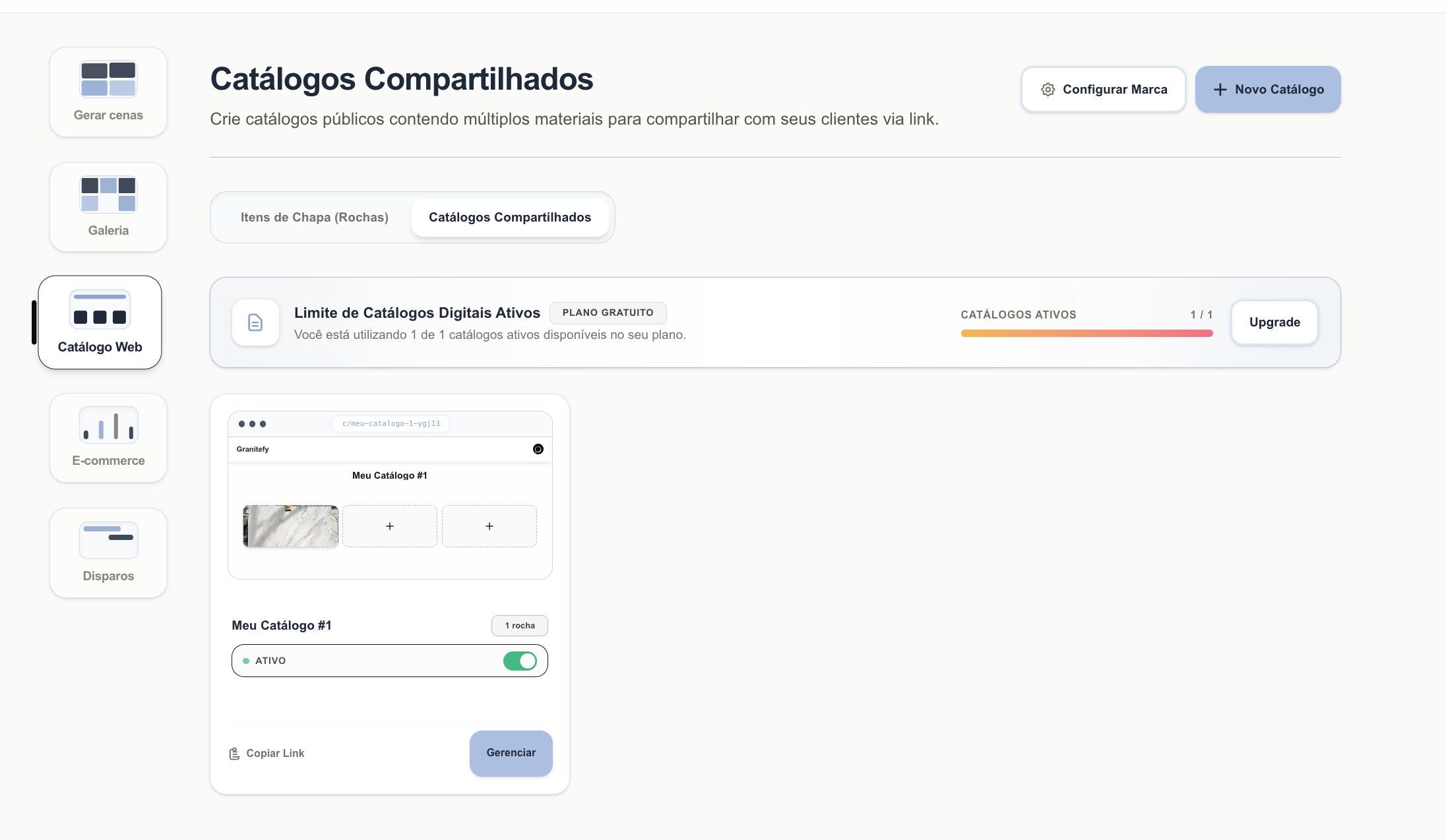1446x840 pixels.
Task: Open the Disparos sidebar icon
Action: pyautogui.click(x=108, y=553)
